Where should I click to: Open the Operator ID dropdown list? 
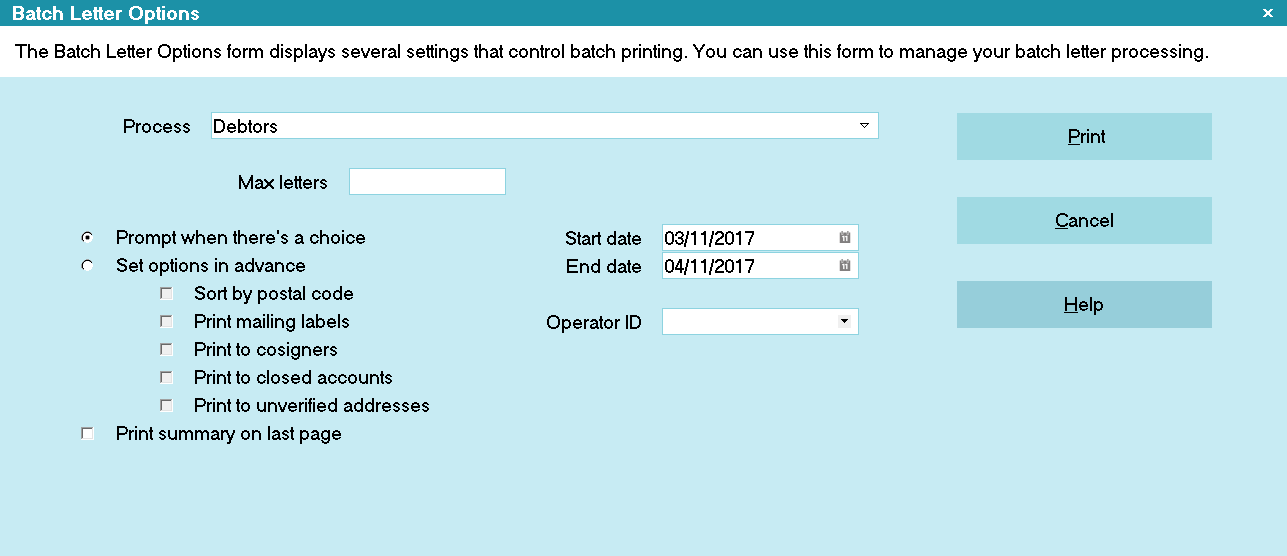pyautogui.click(x=845, y=322)
